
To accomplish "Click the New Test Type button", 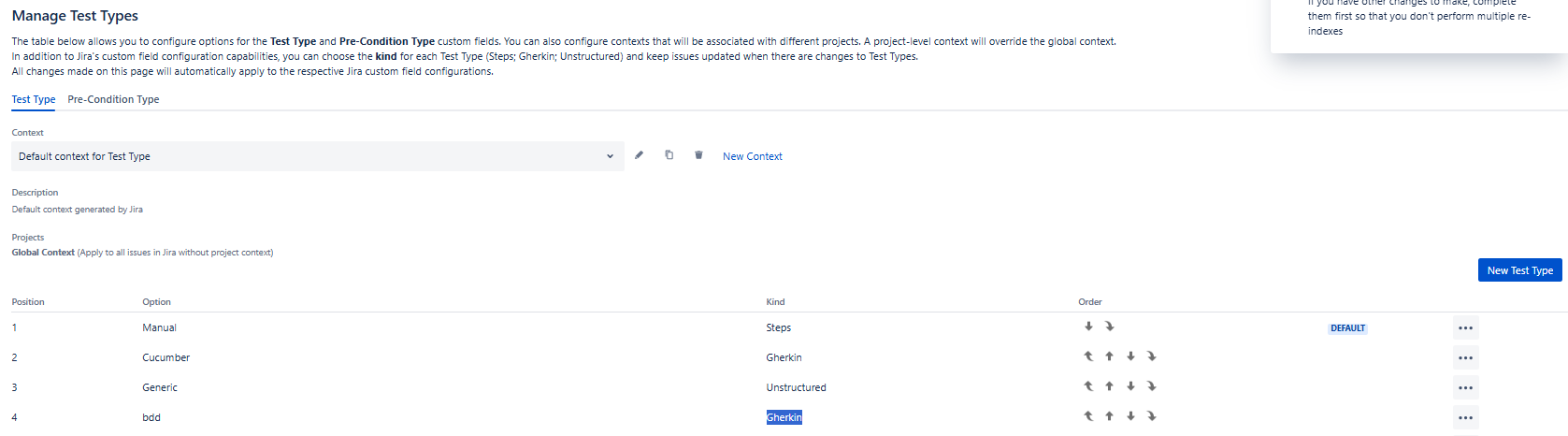I will tap(1520, 270).
